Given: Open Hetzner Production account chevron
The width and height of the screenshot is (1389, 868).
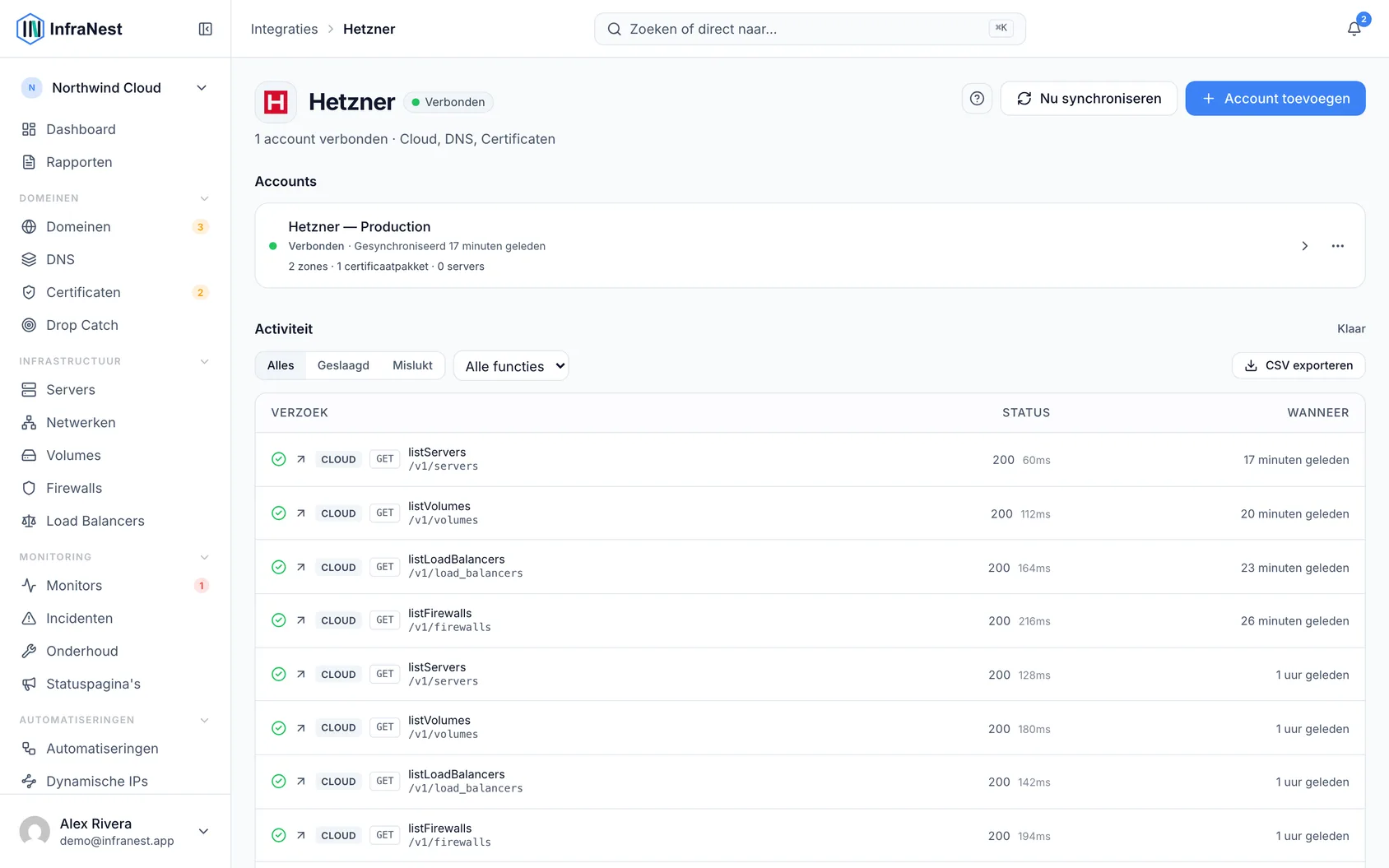Looking at the screenshot, I should 1305,246.
